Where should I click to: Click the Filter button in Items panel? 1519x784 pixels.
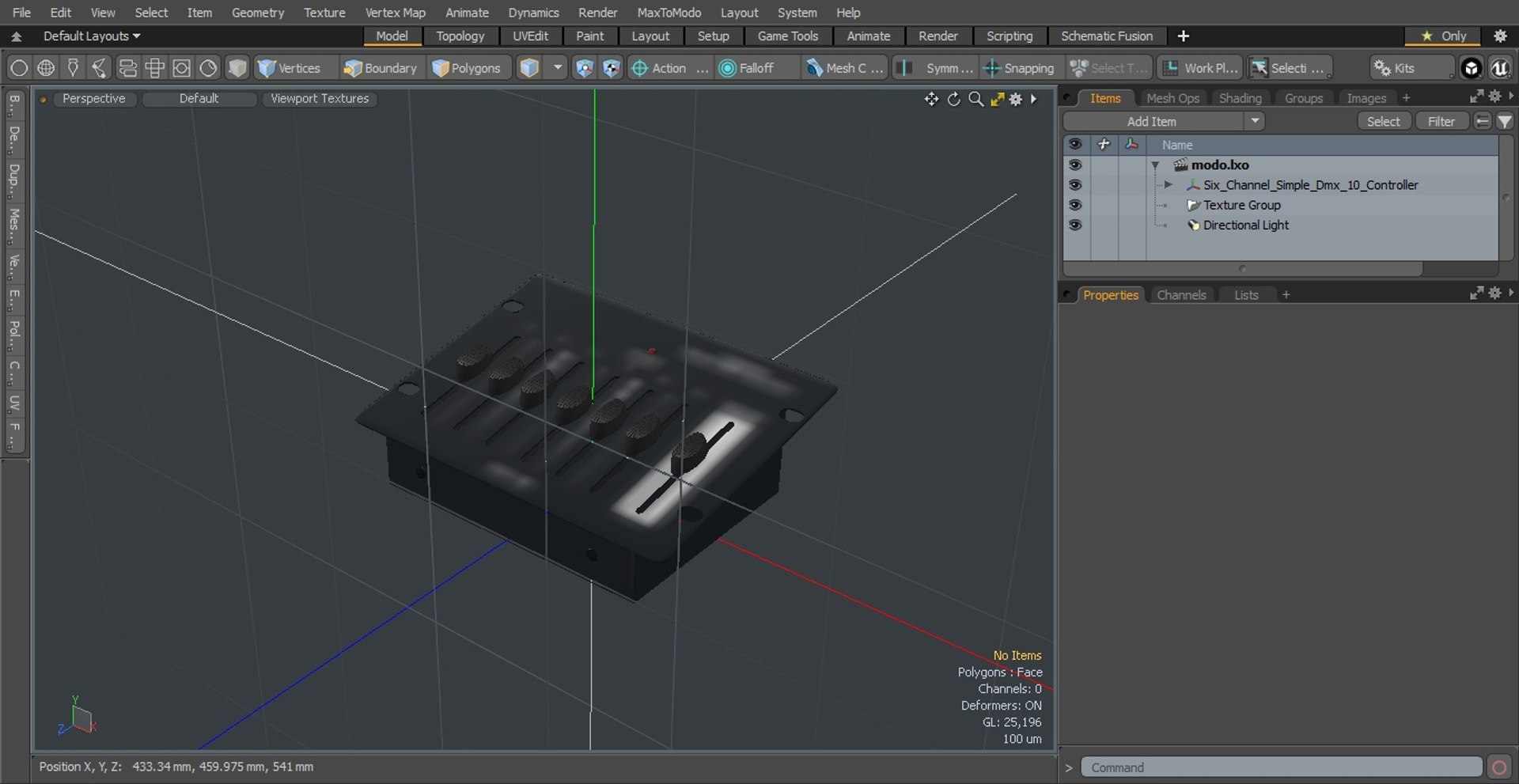pos(1441,121)
